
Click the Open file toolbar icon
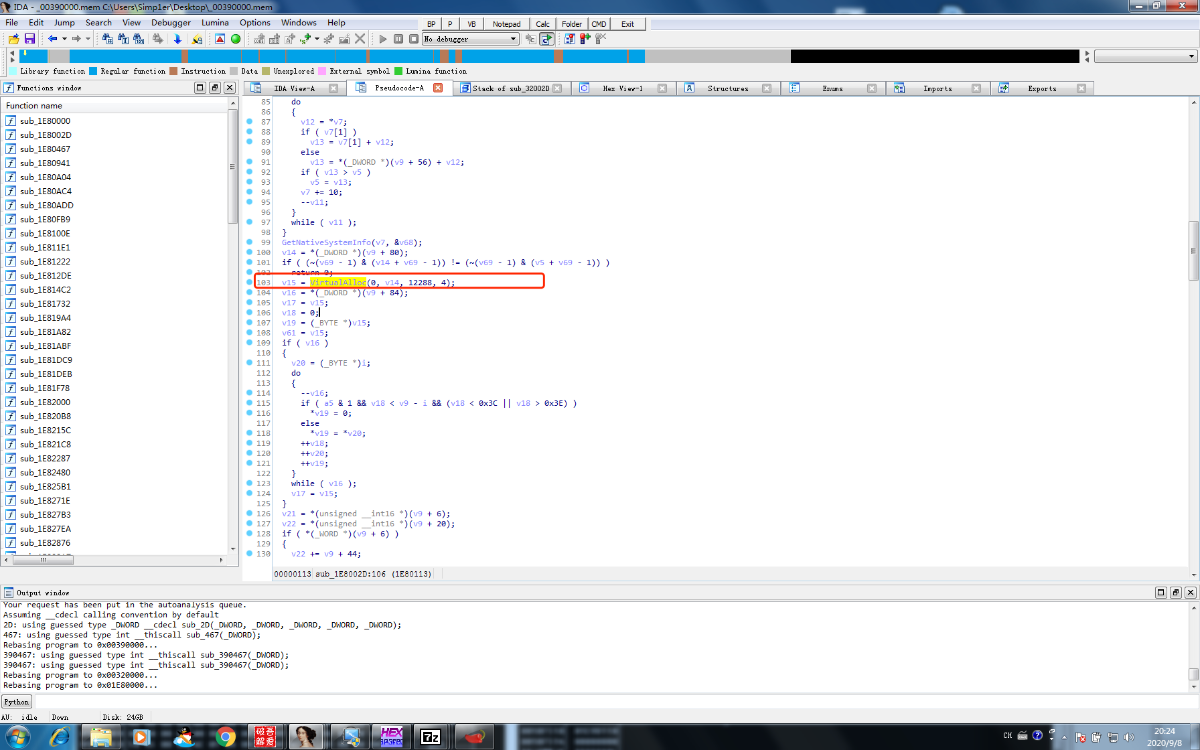14,39
